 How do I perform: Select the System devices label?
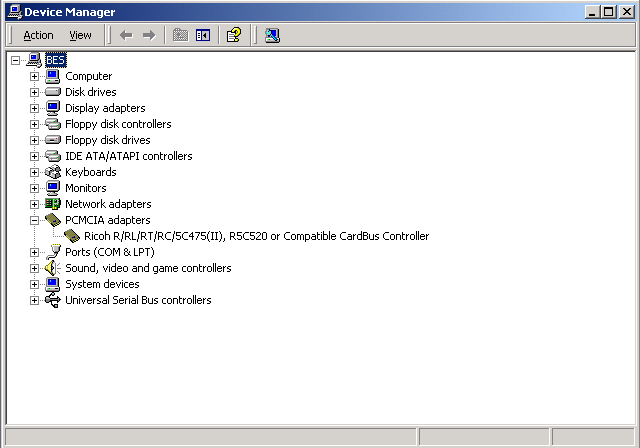pyautogui.click(x=102, y=284)
